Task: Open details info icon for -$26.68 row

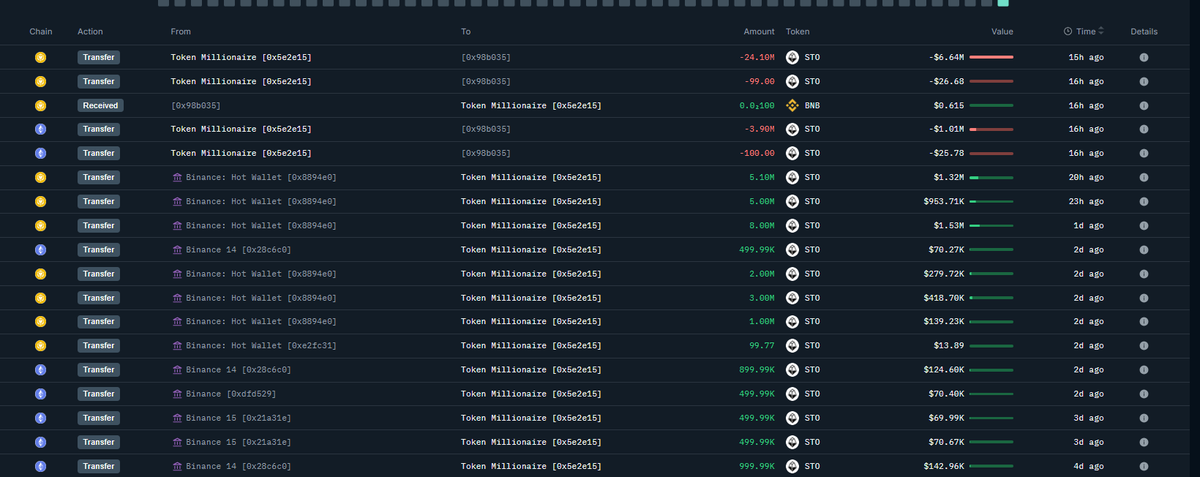Action: click(x=1143, y=81)
